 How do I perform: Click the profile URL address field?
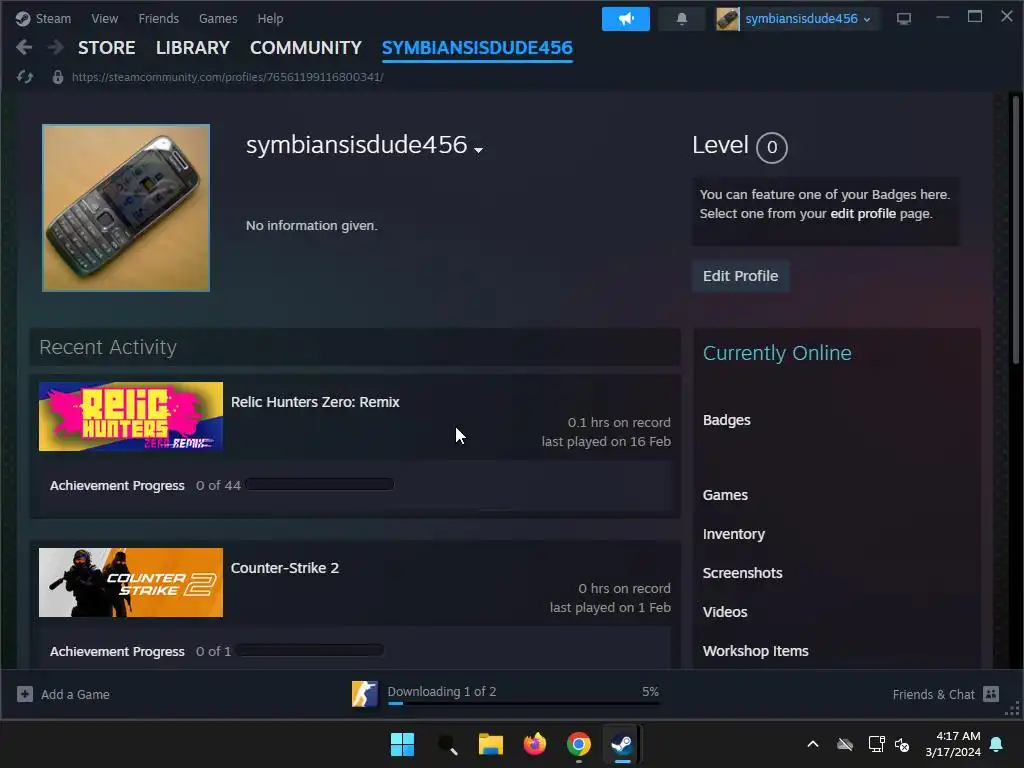[x=227, y=77]
